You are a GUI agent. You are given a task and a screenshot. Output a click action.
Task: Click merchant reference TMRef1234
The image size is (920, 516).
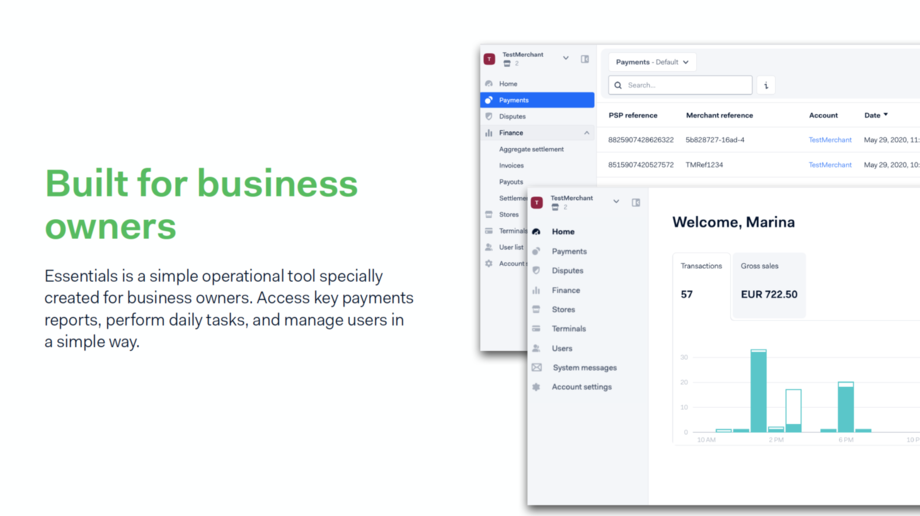704,165
